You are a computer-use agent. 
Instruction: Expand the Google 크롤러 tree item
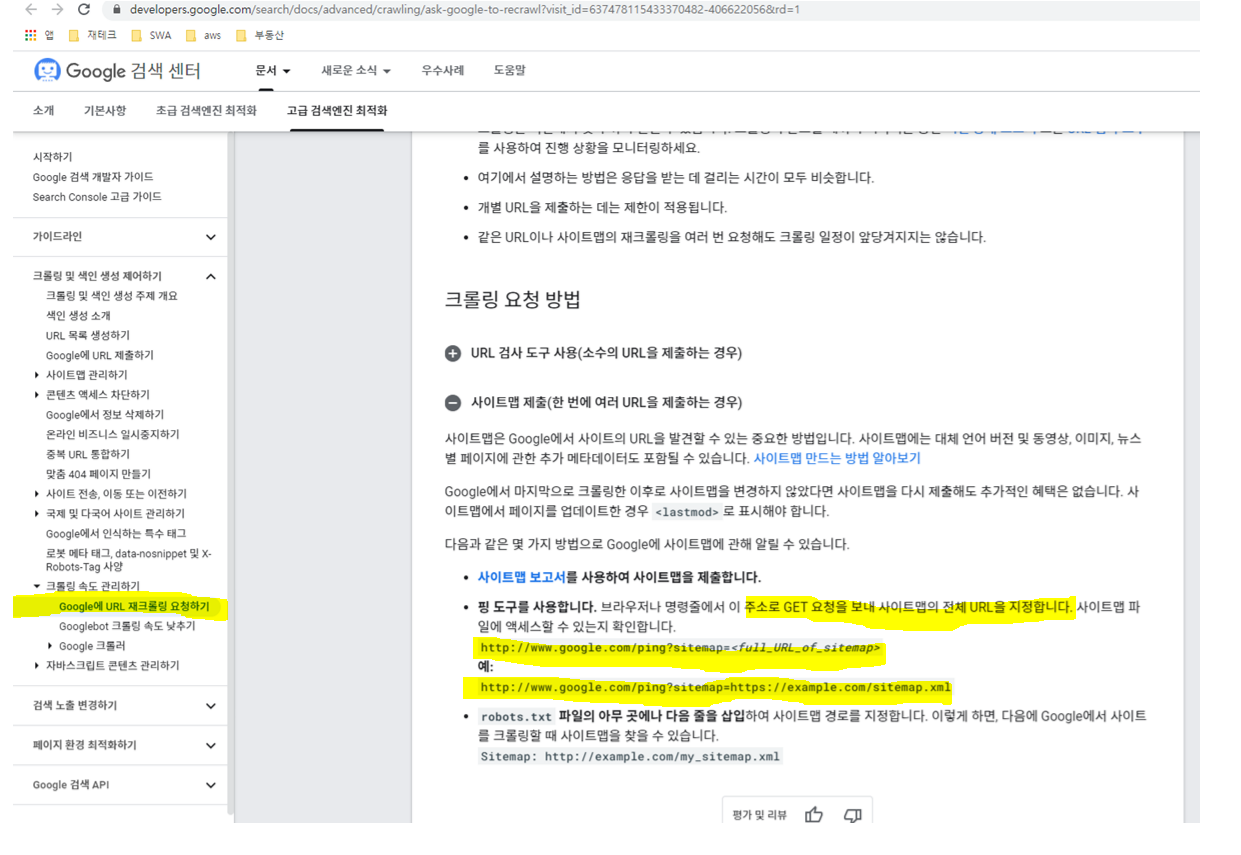pos(50,646)
